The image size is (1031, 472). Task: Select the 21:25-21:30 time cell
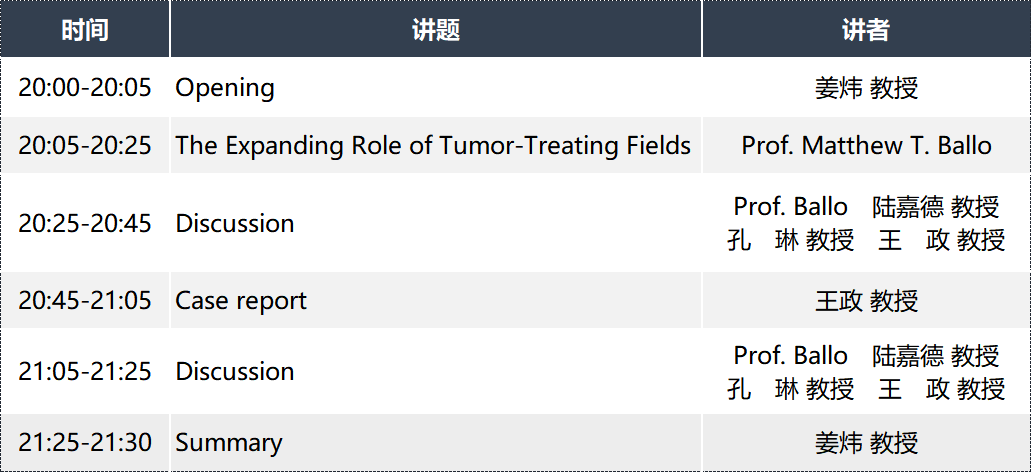click(85, 442)
